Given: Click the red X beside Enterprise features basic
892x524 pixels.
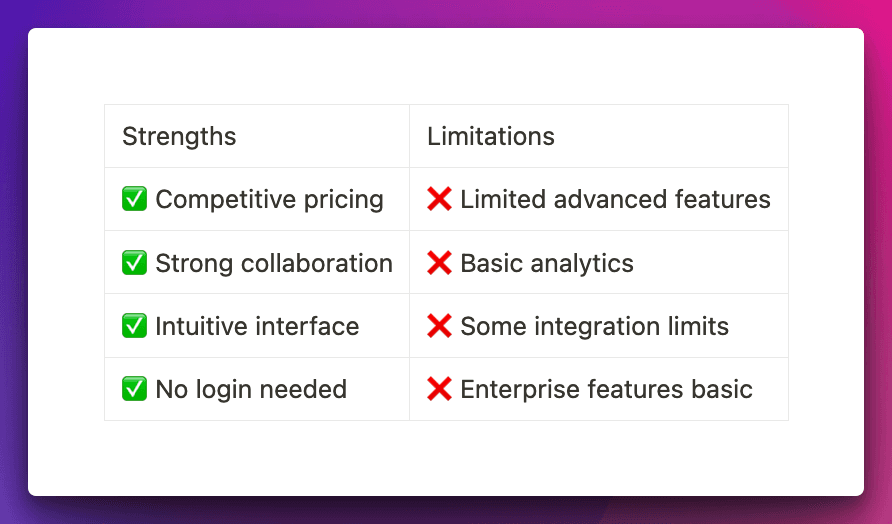Looking at the screenshot, I should coord(439,389).
